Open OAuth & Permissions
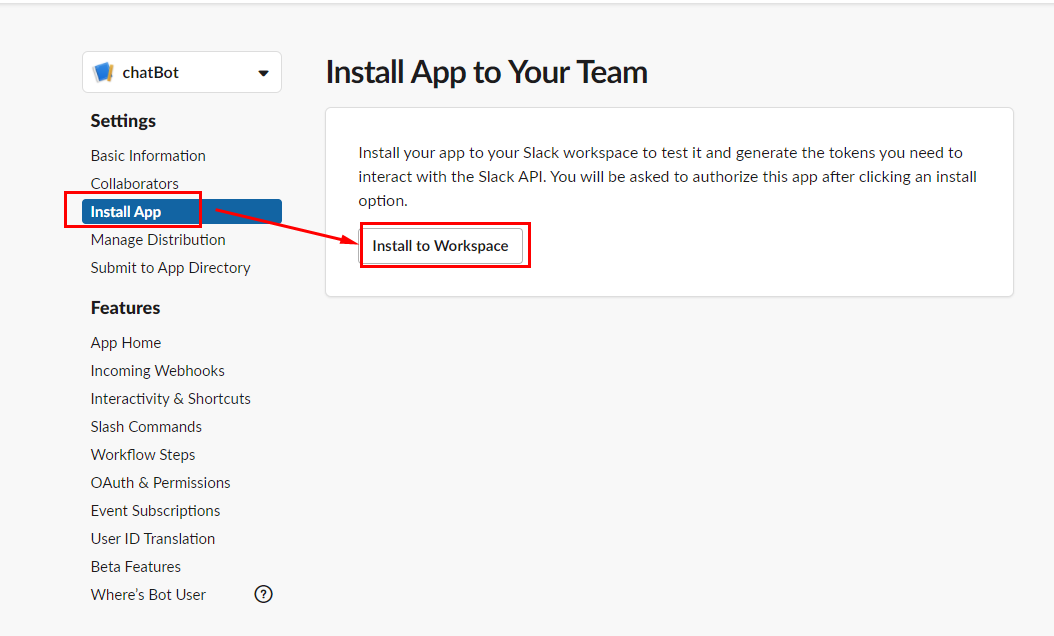 pos(160,483)
